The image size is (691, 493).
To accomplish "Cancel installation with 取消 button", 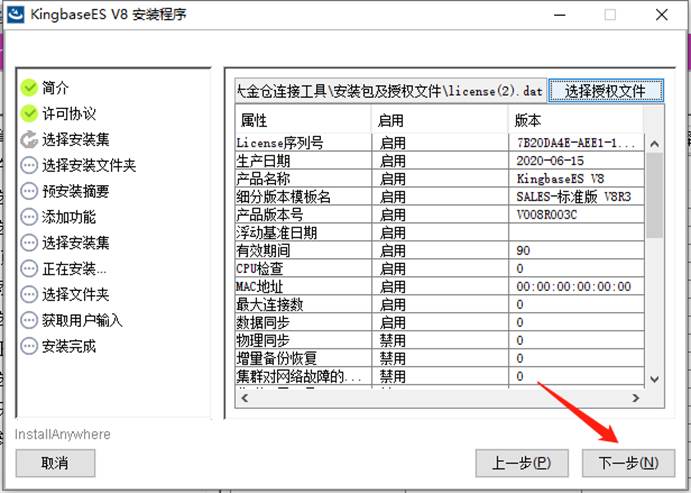I will [55, 463].
